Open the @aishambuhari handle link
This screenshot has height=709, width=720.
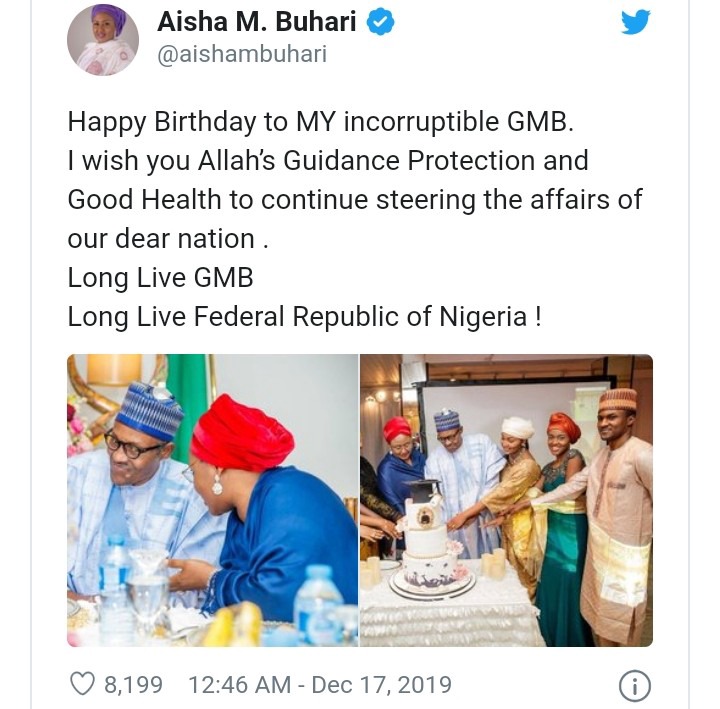coord(242,54)
